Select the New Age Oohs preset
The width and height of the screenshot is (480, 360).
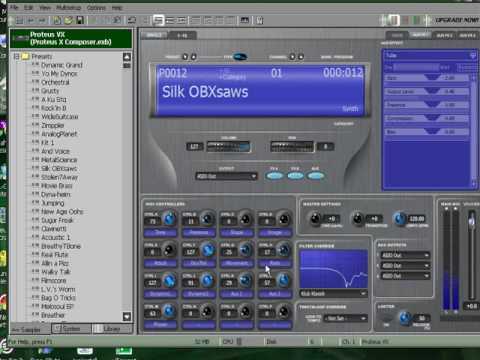tap(62, 212)
